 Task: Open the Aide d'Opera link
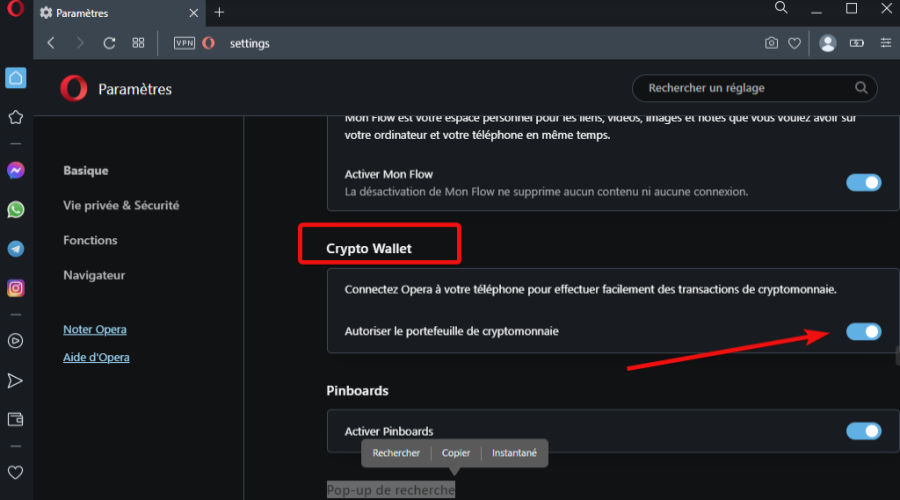[x=96, y=357]
